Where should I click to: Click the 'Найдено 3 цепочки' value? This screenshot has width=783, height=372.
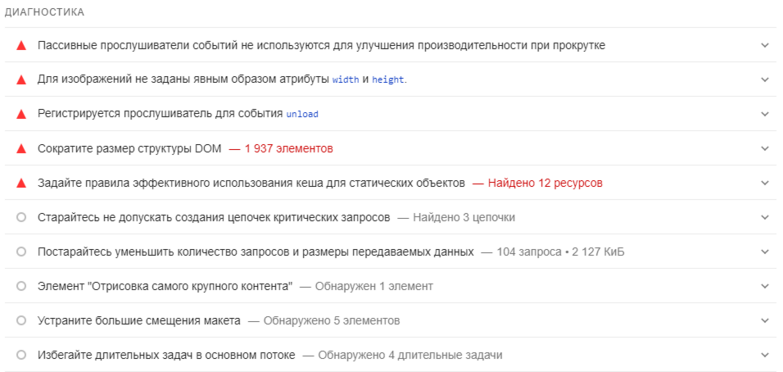tap(464, 218)
